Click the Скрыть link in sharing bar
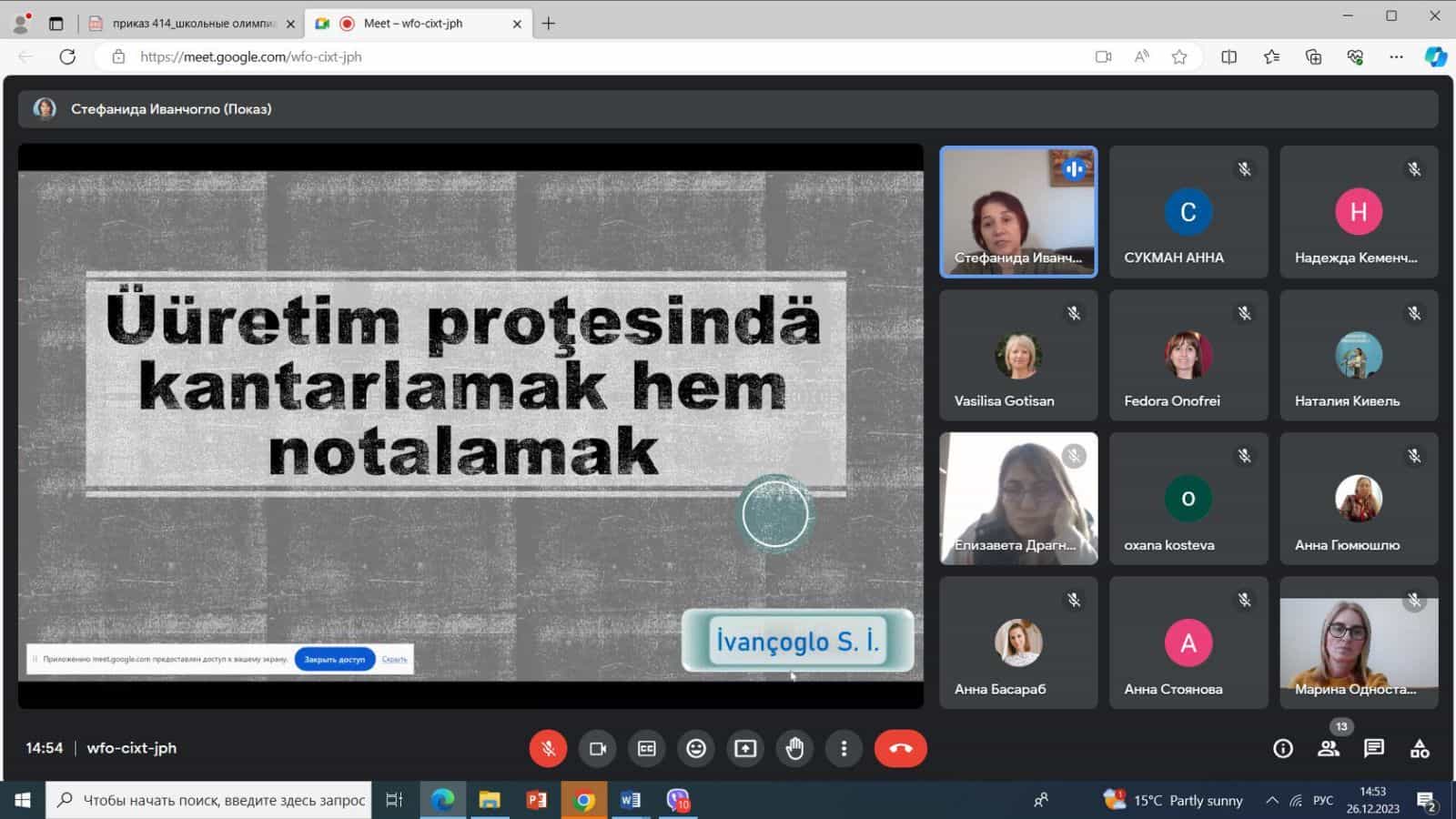The width and height of the screenshot is (1456, 819). tap(394, 659)
